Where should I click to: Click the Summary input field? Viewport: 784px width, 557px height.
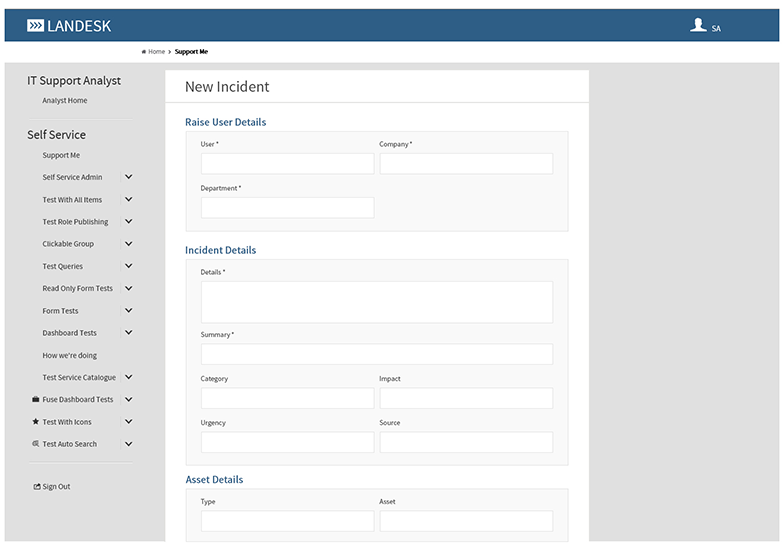[x=376, y=355]
